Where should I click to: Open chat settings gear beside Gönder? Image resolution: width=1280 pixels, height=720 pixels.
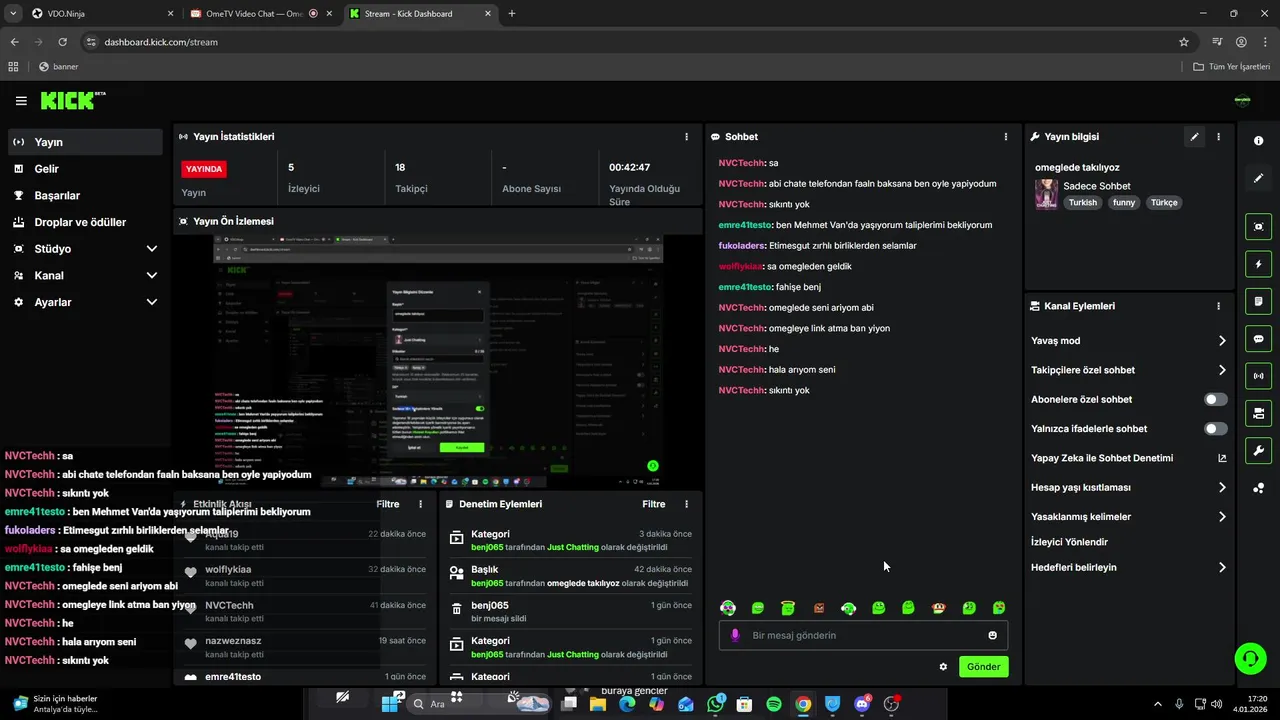pyautogui.click(x=943, y=667)
